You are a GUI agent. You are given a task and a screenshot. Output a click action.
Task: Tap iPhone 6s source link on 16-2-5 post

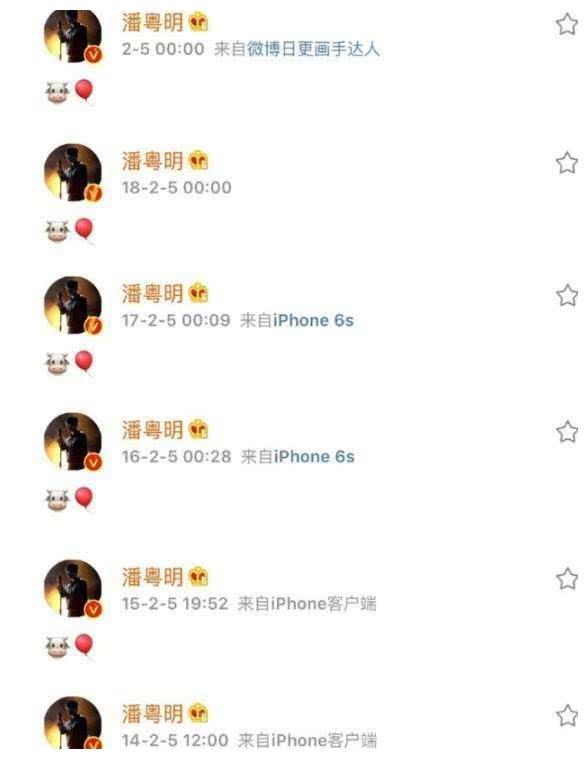click(x=314, y=456)
